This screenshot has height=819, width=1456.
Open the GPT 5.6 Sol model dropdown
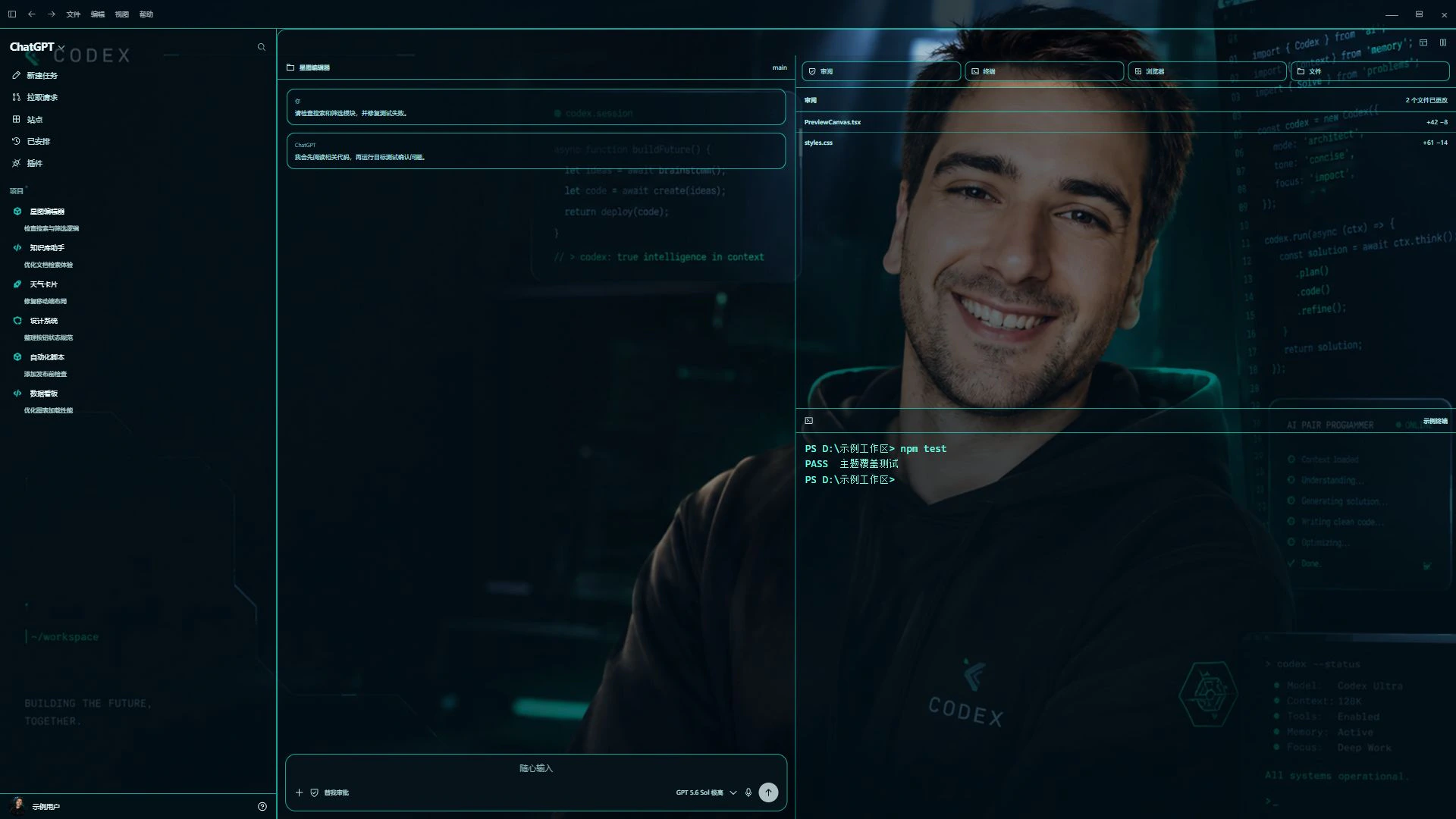click(x=707, y=792)
